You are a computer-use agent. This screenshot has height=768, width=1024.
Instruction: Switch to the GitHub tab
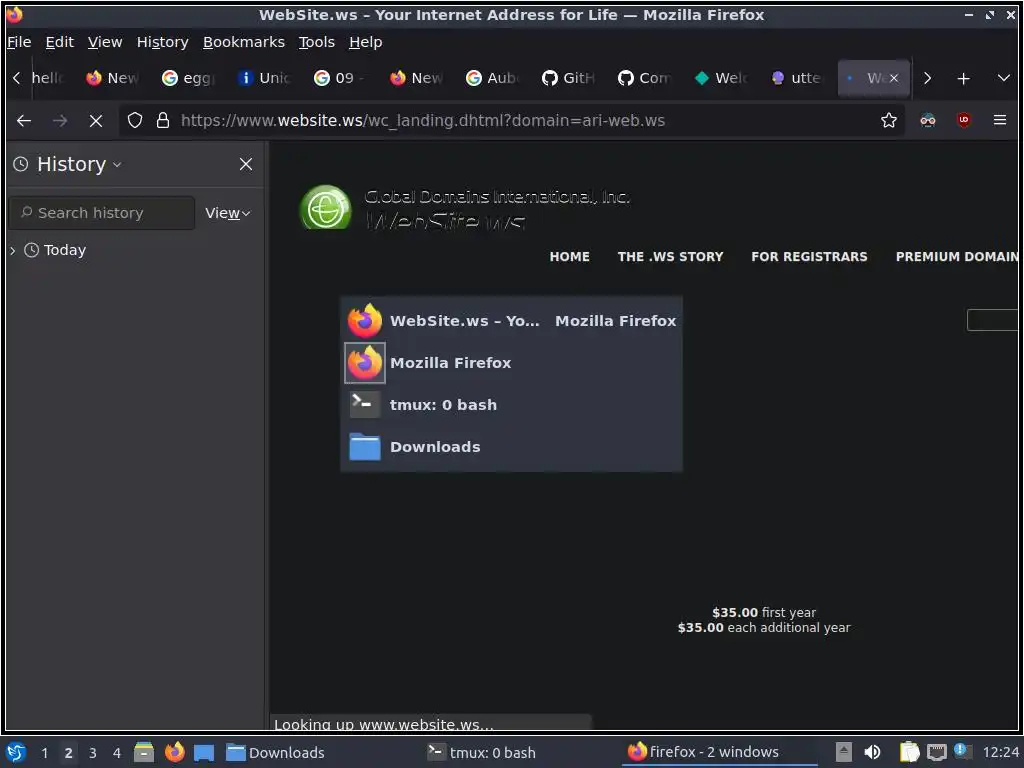tap(568, 78)
